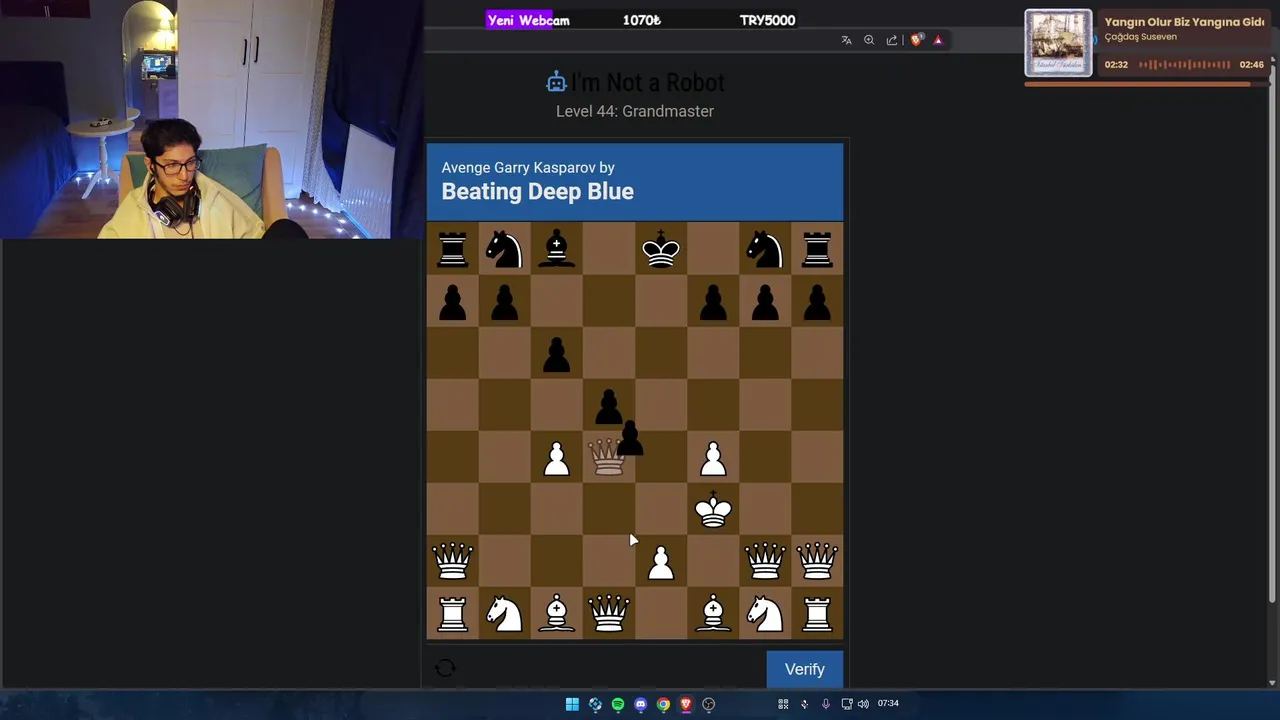The height and width of the screenshot is (720, 1280).
Task: Click the album art thumbnail in music overlay
Action: [1058, 43]
